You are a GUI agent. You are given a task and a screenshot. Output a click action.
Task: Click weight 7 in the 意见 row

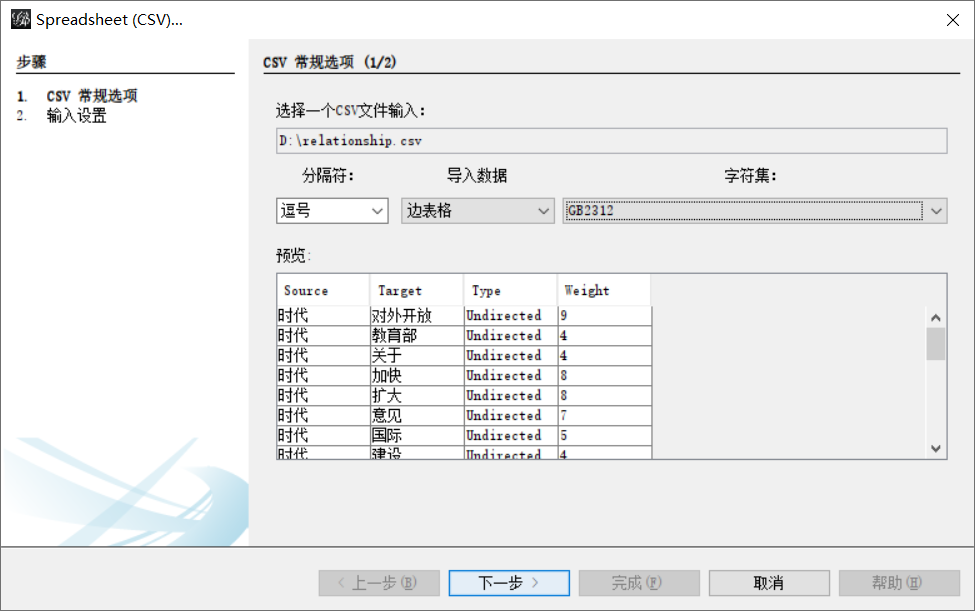click(605, 415)
